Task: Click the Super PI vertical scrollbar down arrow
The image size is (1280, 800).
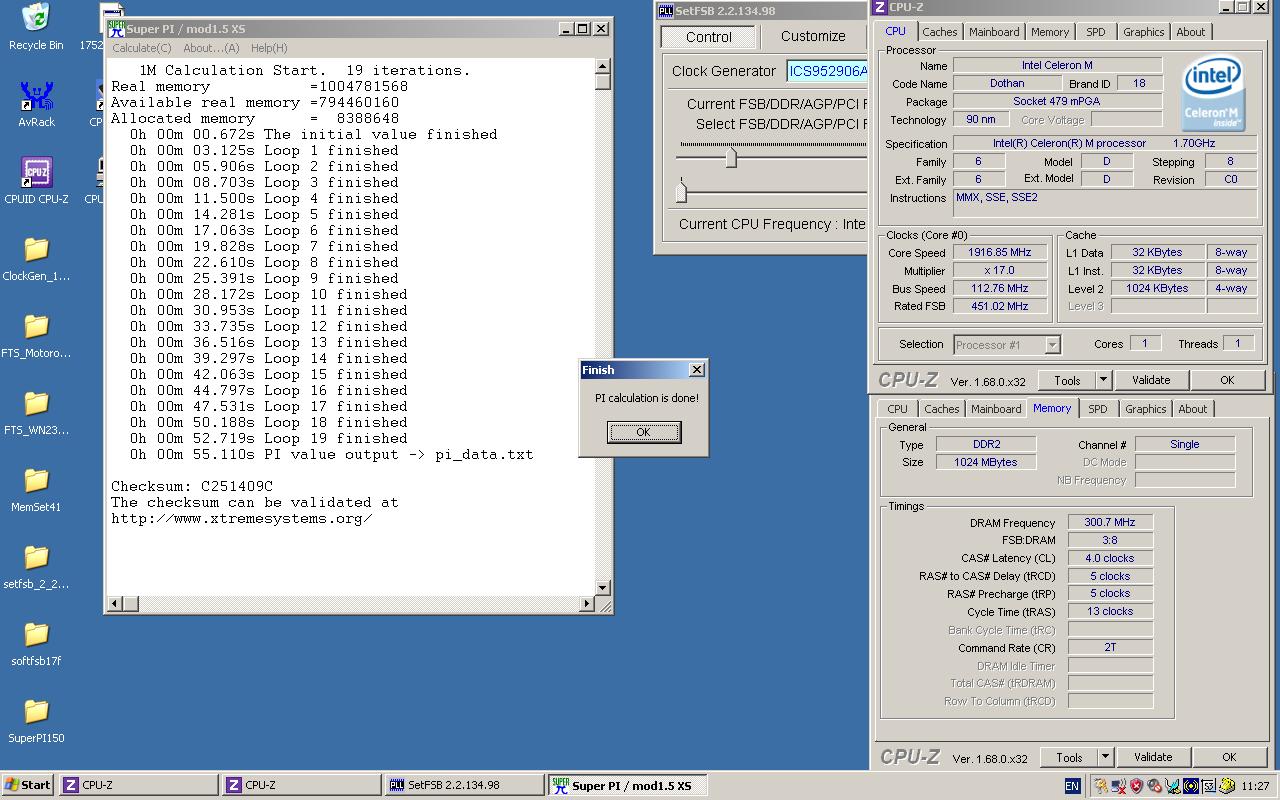Action: 602,588
